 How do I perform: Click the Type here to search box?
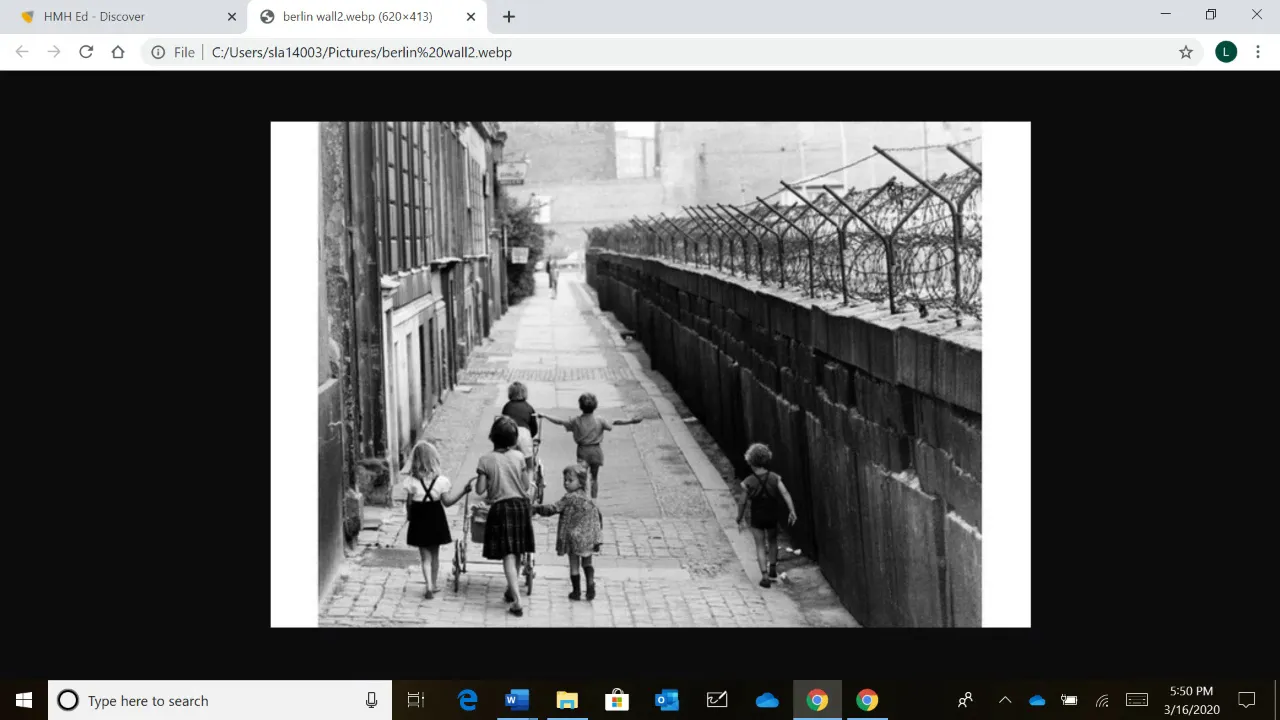[218, 700]
